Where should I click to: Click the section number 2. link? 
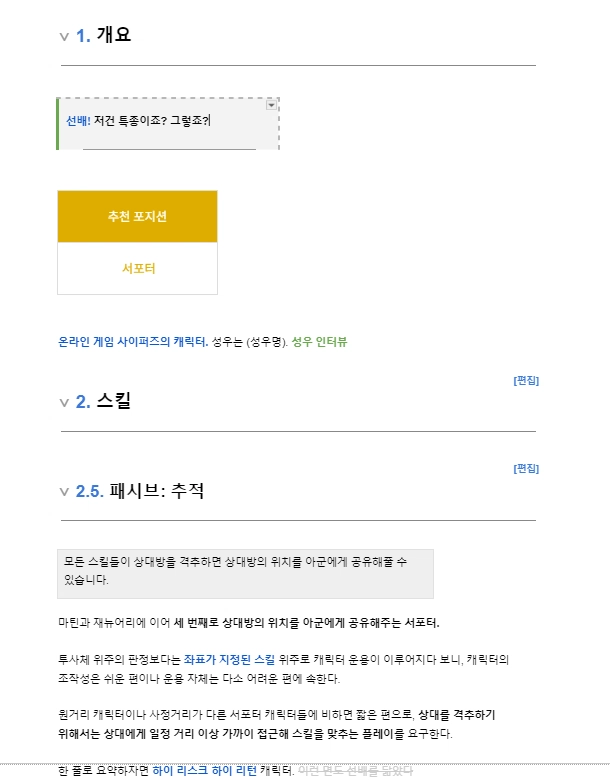point(83,402)
